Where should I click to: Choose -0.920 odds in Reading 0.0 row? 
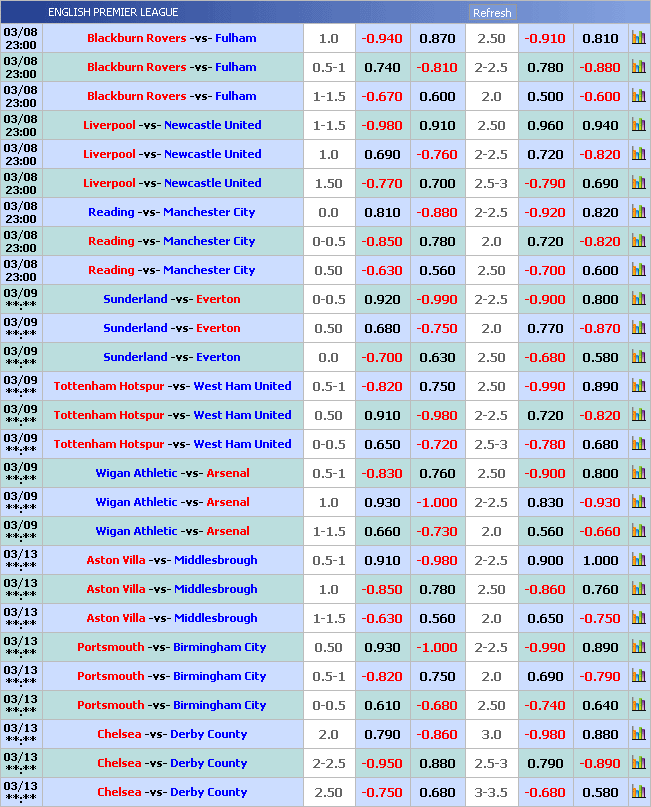(545, 213)
